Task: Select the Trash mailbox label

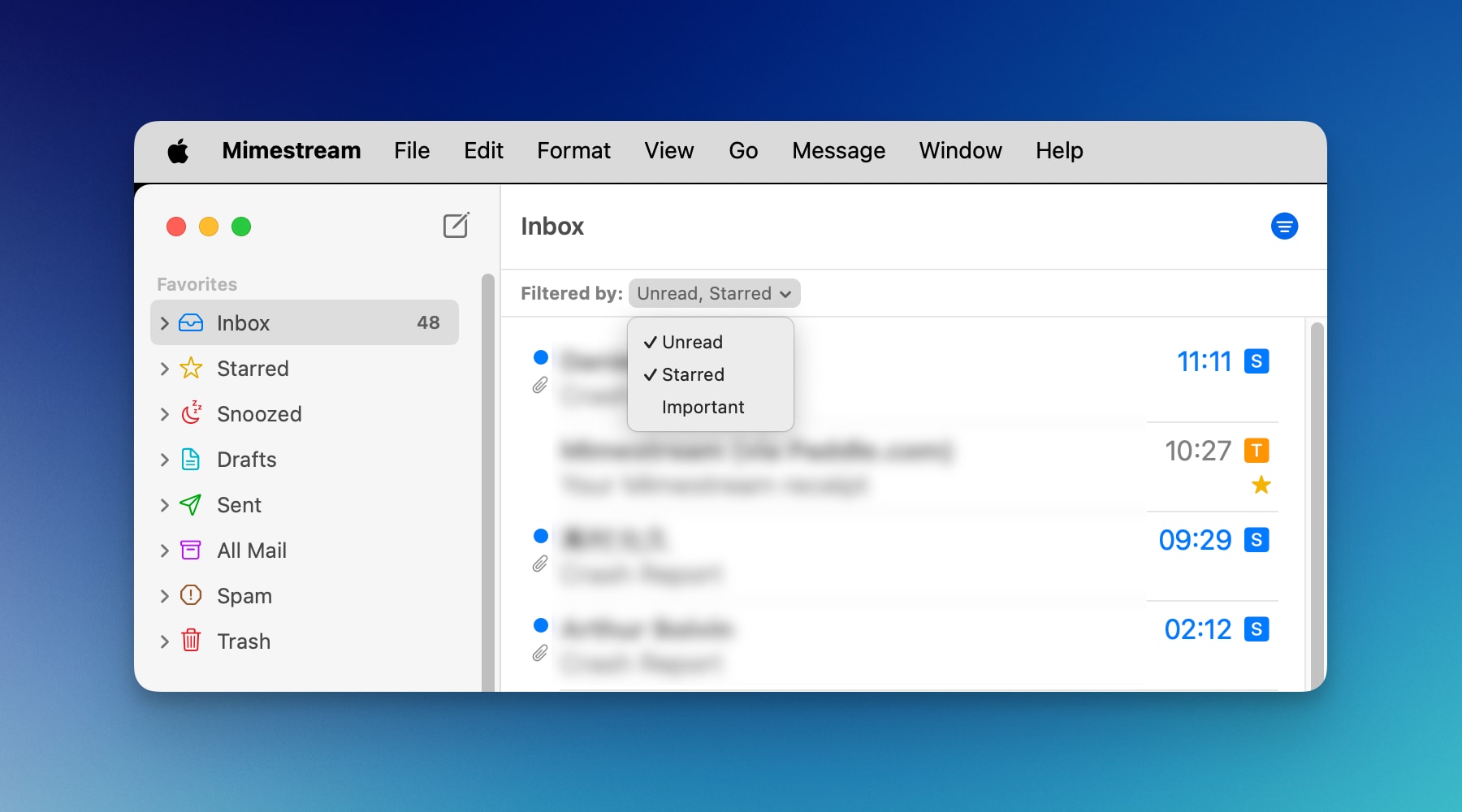Action: (244, 641)
